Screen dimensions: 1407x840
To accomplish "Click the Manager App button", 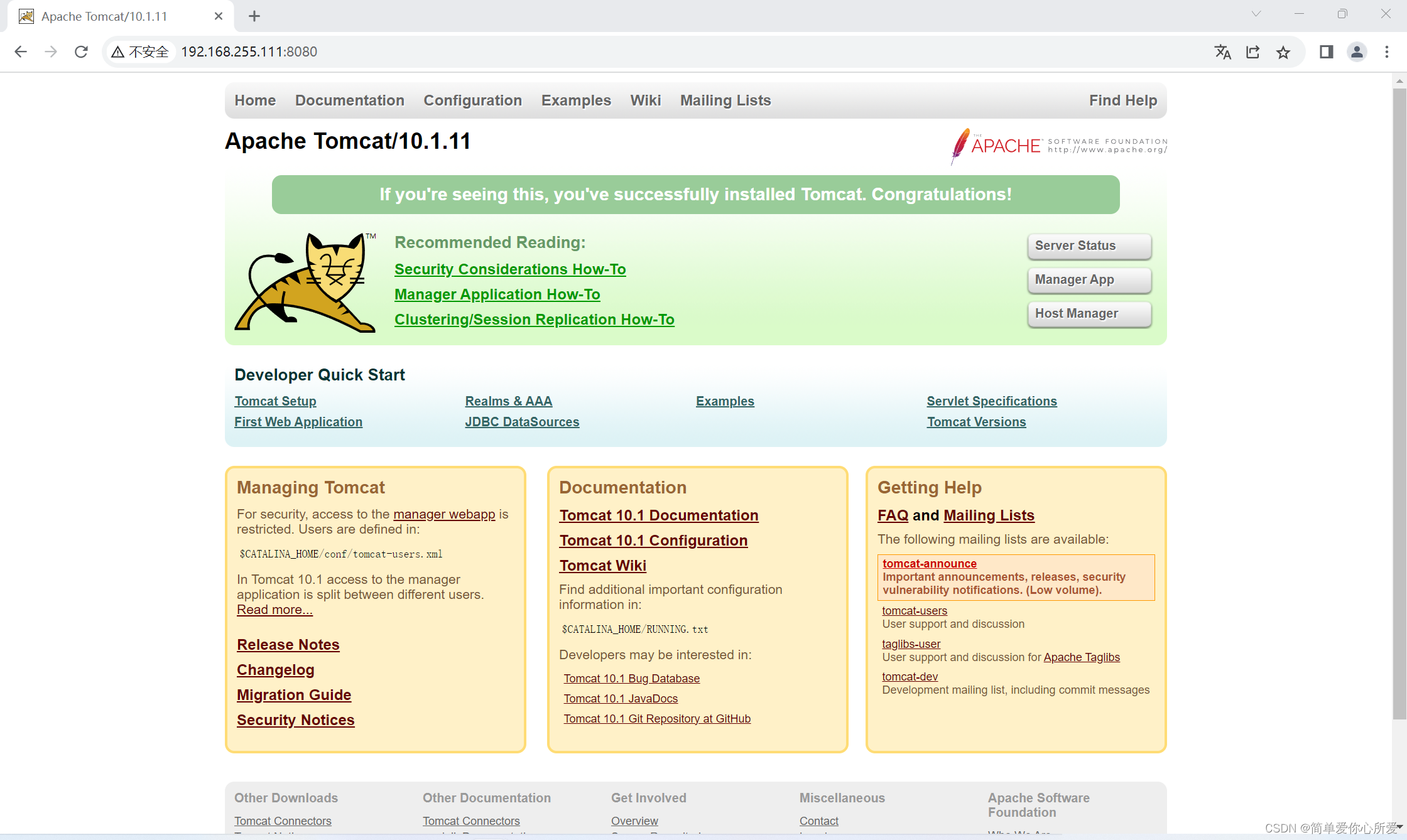I will point(1090,280).
